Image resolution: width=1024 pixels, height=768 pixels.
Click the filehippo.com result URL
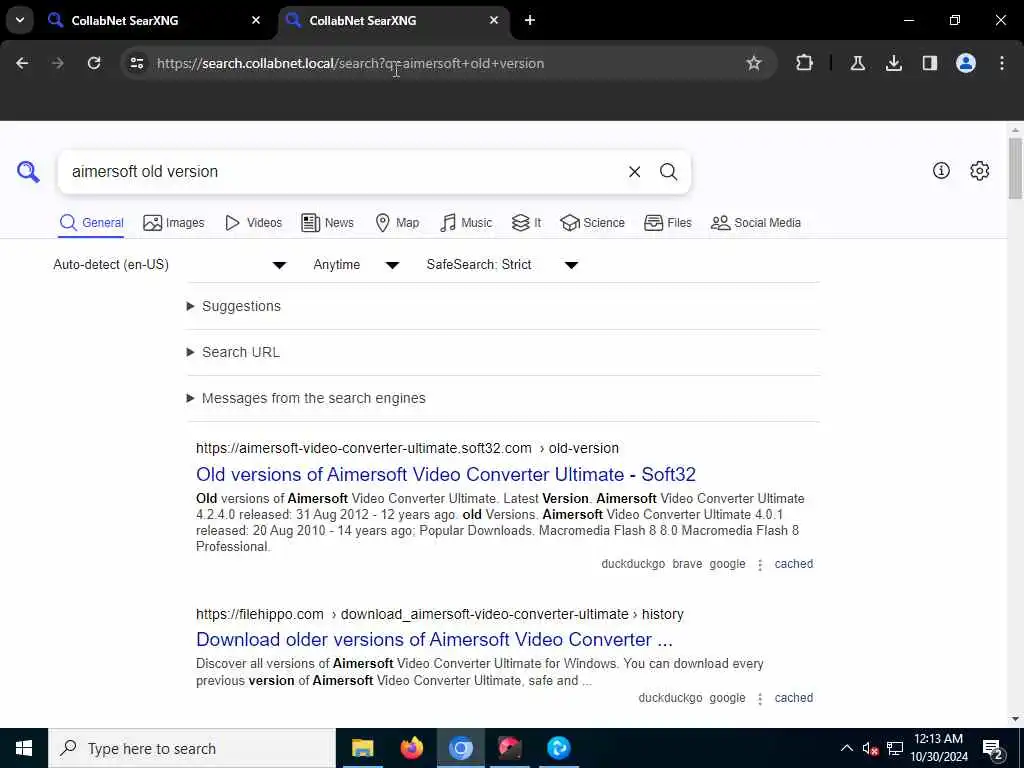click(x=440, y=614)
